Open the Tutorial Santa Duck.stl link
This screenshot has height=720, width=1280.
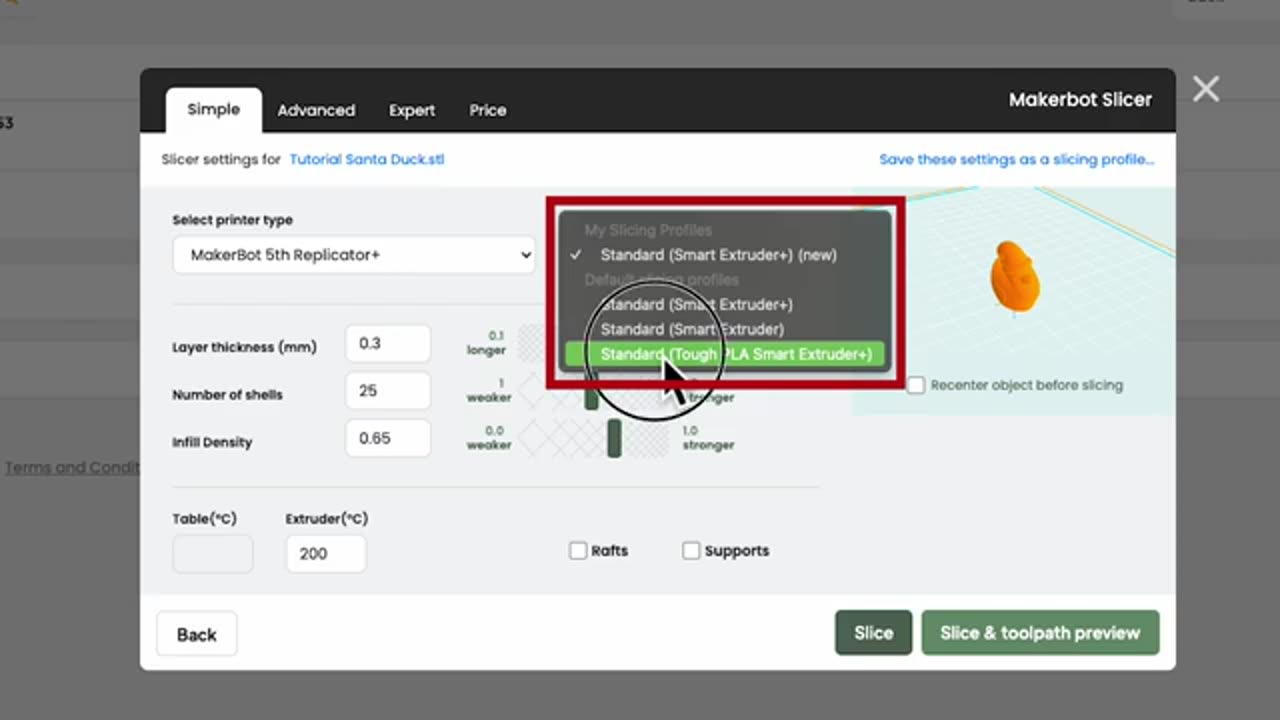coord(367,159)
